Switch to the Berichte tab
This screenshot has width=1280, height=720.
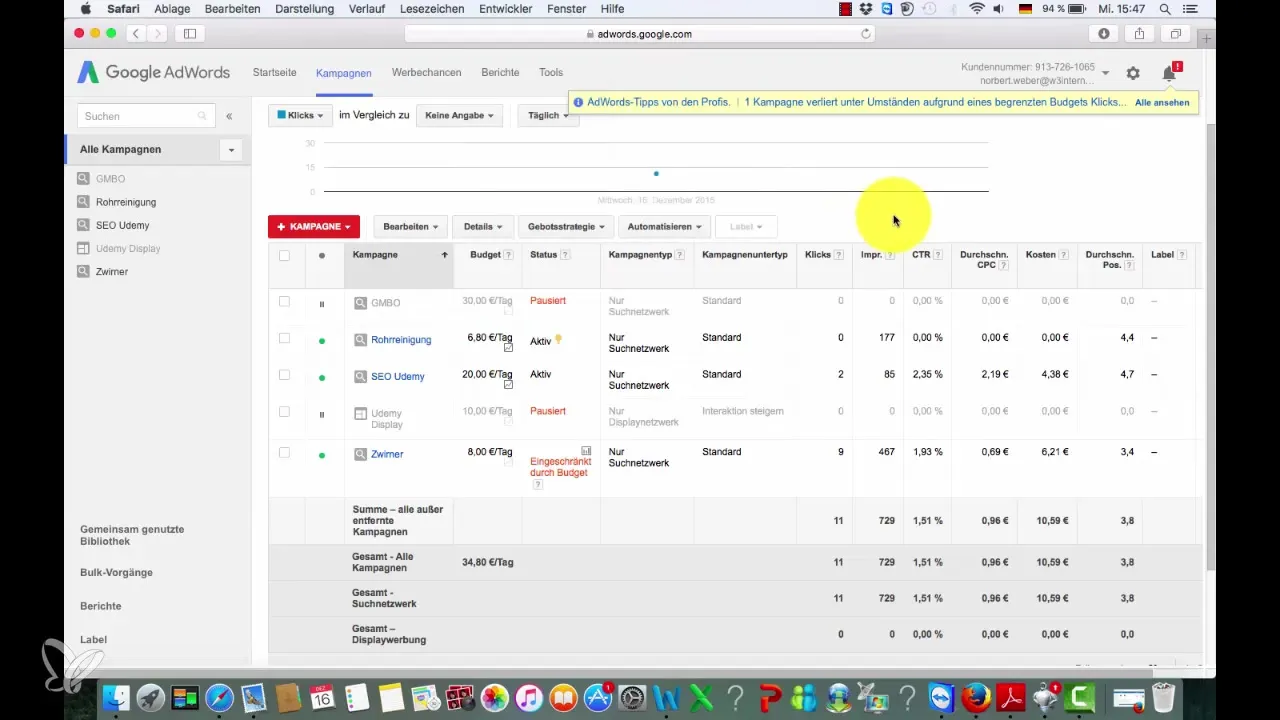[500, 73]
